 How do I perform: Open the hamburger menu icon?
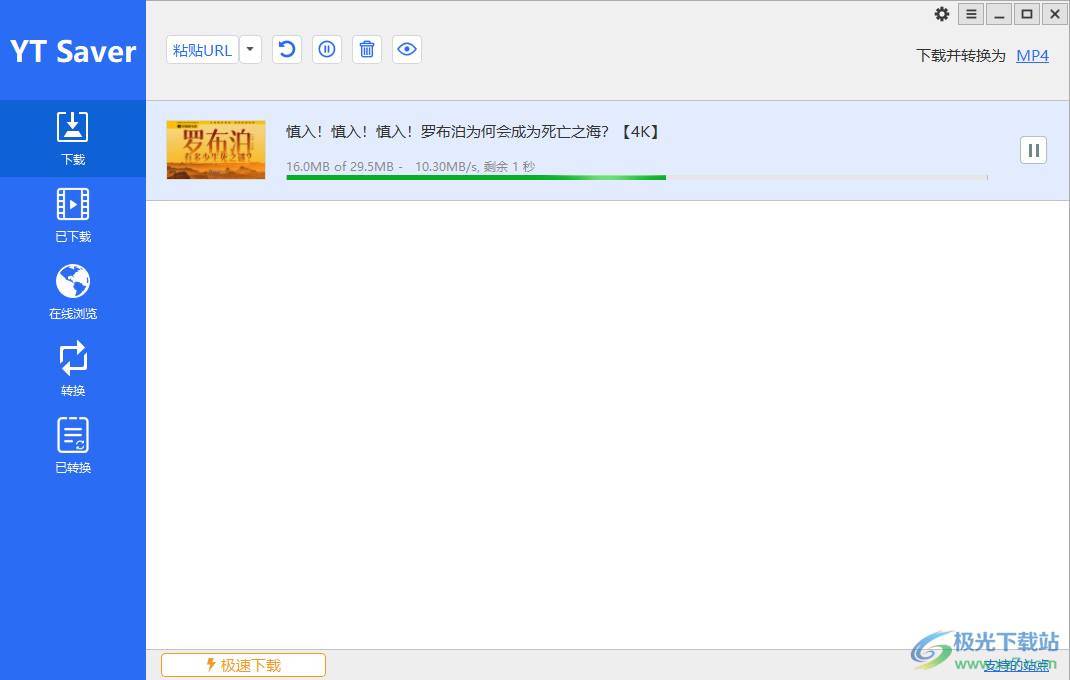(x=971, y=14)
